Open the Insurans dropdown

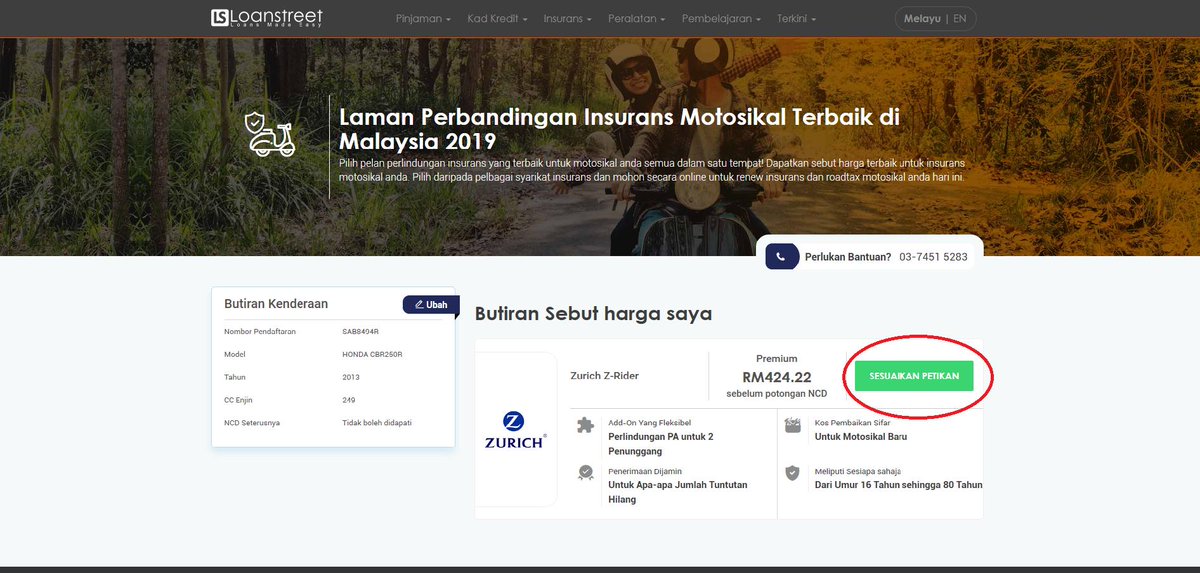(568, 19)
